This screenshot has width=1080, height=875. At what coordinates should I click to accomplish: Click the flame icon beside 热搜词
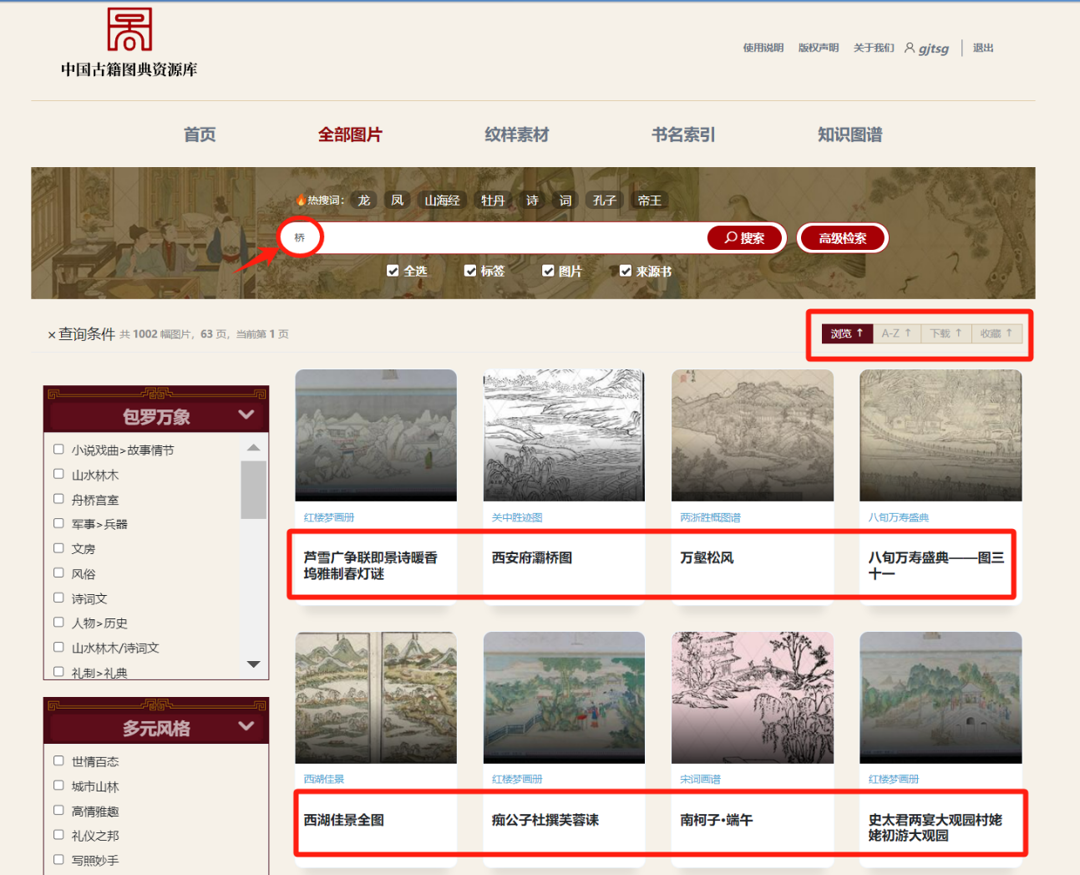pyautogui.click(x=301, y=200)
